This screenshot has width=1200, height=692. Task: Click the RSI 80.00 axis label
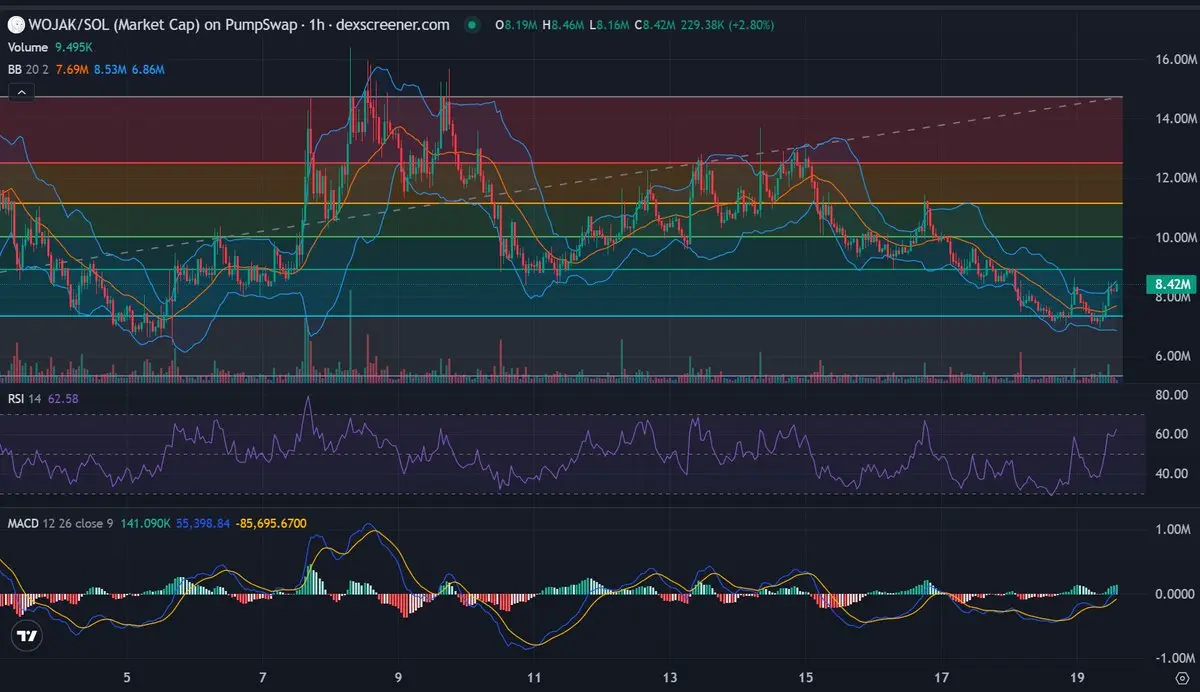point(1173,395)
